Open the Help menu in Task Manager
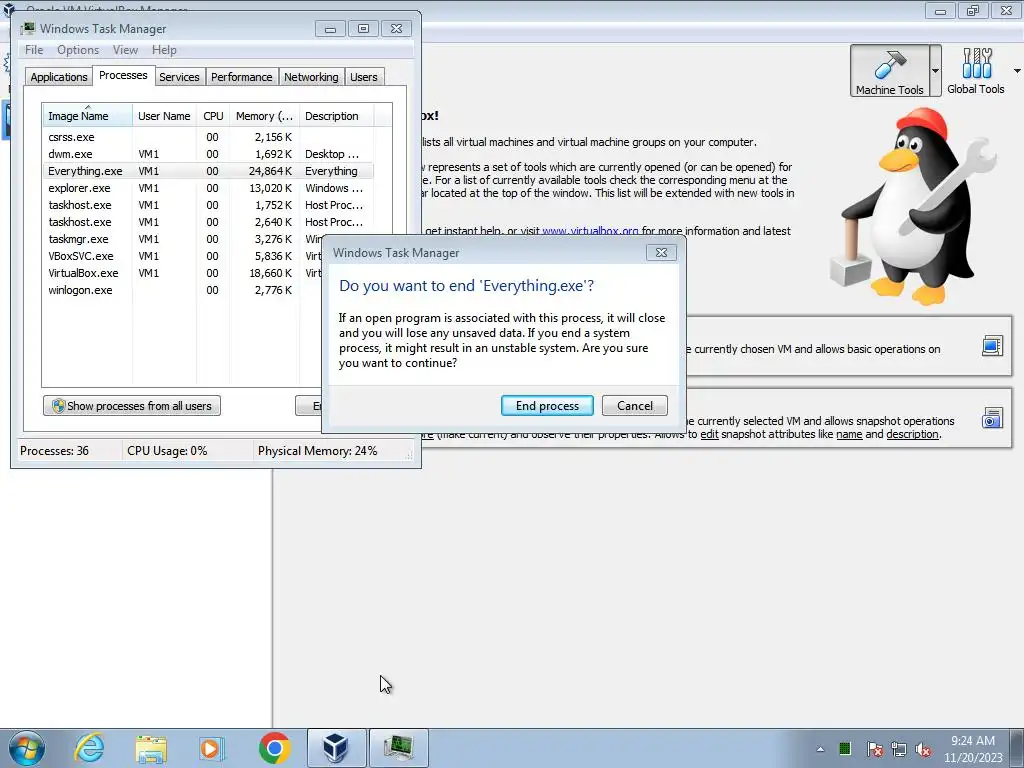Image resolution: width=1024 pixels, height=768 pixels. [164, 50]
